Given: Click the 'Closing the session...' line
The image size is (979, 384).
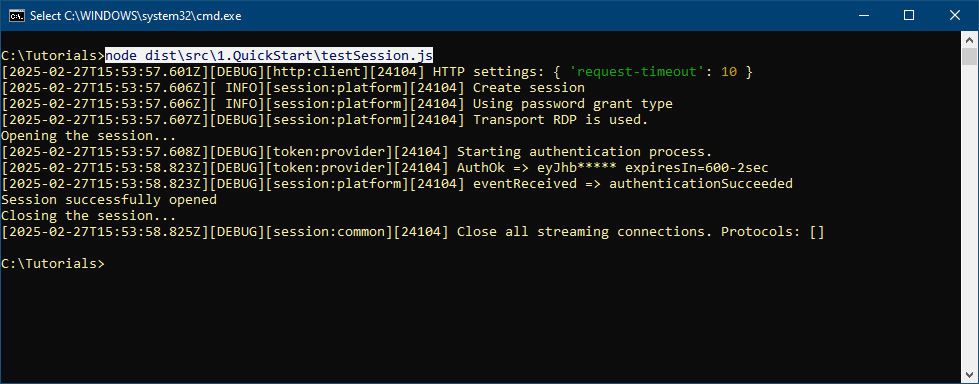Looking at the screenshot, I should tap(89, 215).
